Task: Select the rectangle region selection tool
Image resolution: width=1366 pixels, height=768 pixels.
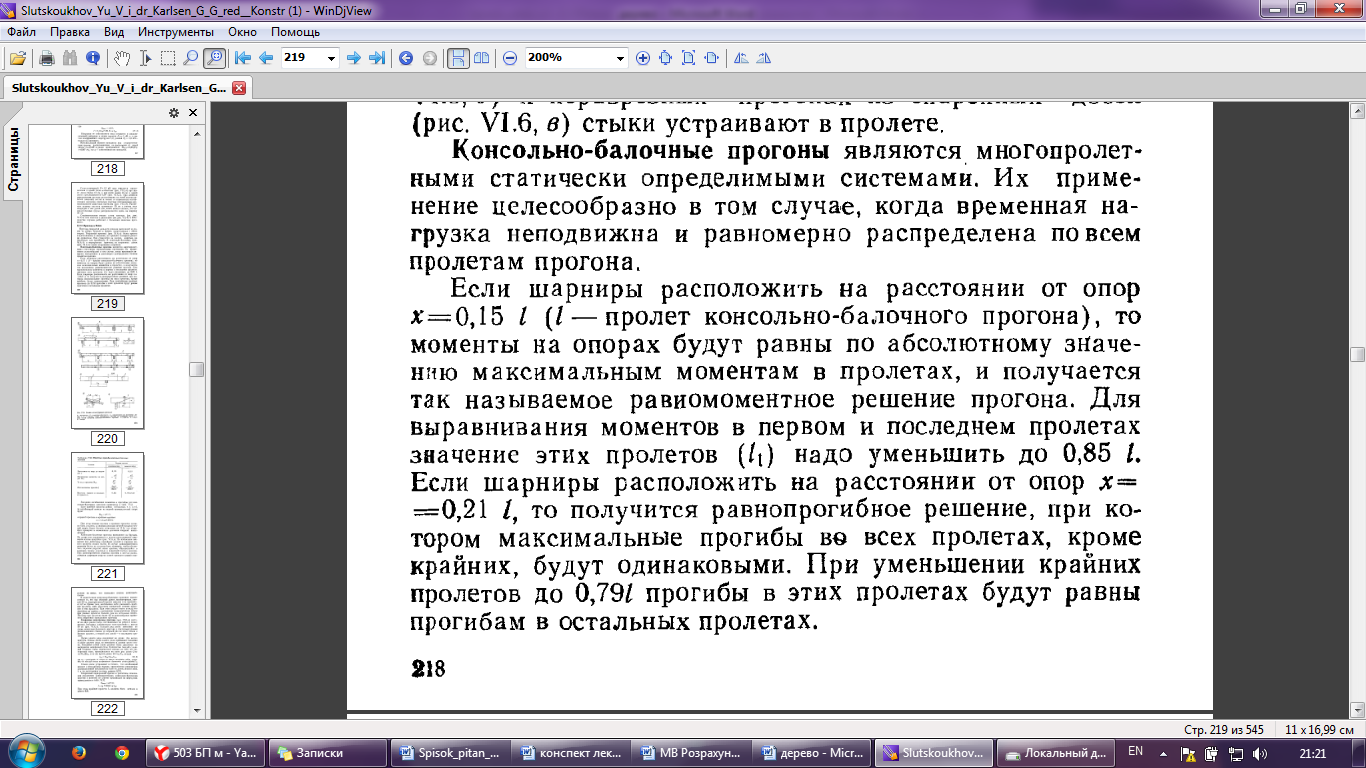Action: 168,58
